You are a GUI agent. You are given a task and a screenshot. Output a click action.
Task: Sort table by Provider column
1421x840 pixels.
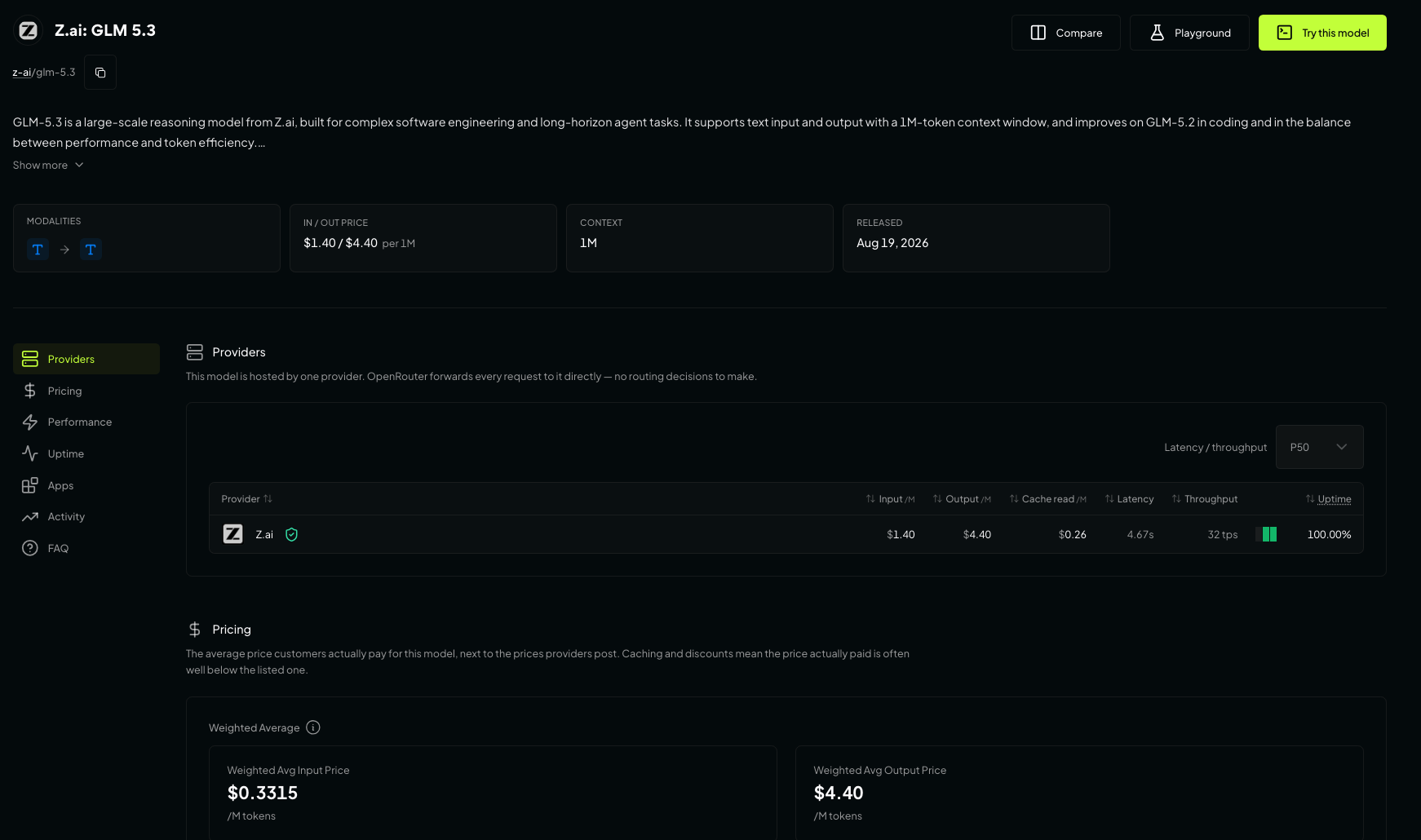point(247,499)
